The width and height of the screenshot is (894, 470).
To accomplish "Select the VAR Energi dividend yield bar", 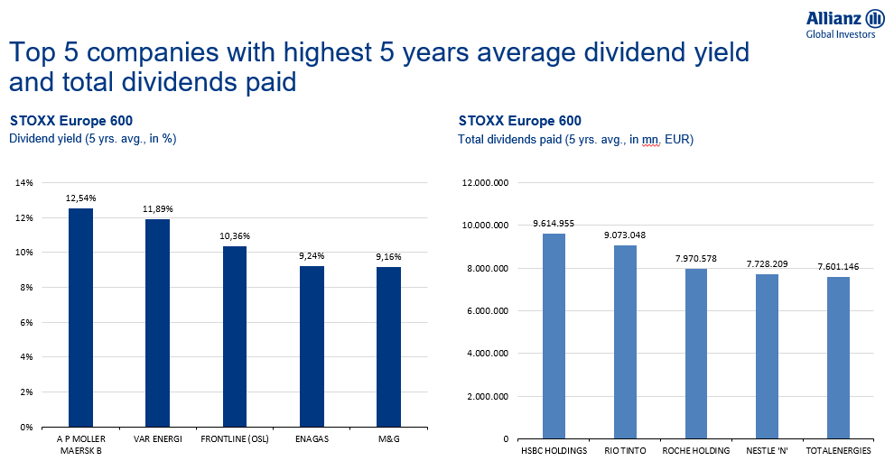I will pos(158,323).
